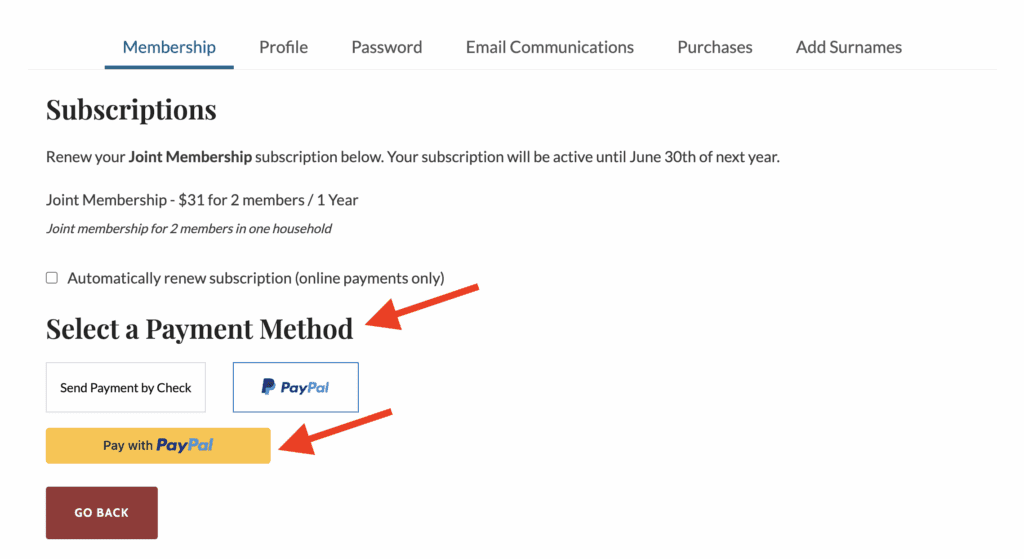This screenshot has height=559, width=1024.
Task: Click the red arrow pointing at the payment heading
Action: click(423, 306)
